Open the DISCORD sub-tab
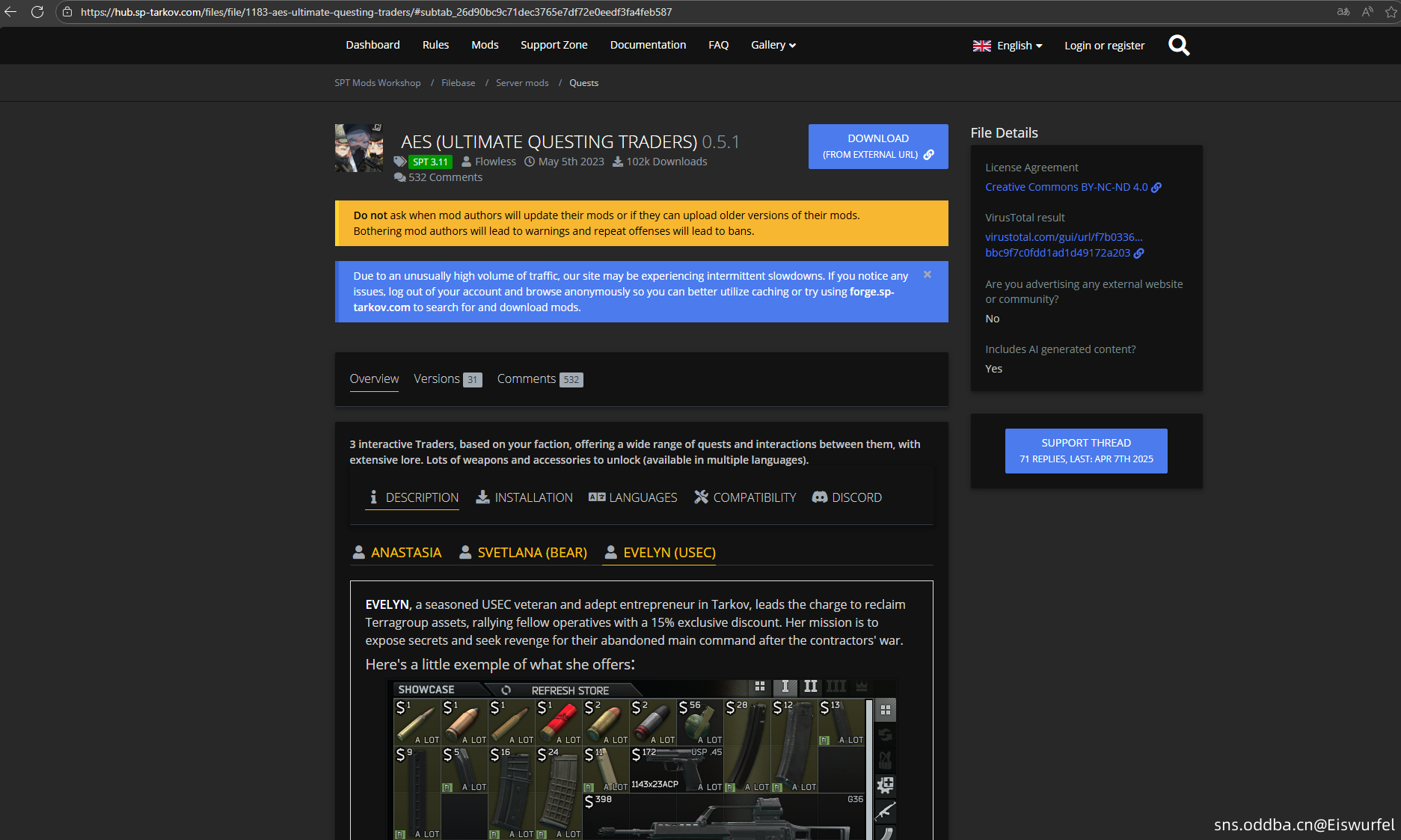Screen dimensions: 1401x840 pos(847,497)
